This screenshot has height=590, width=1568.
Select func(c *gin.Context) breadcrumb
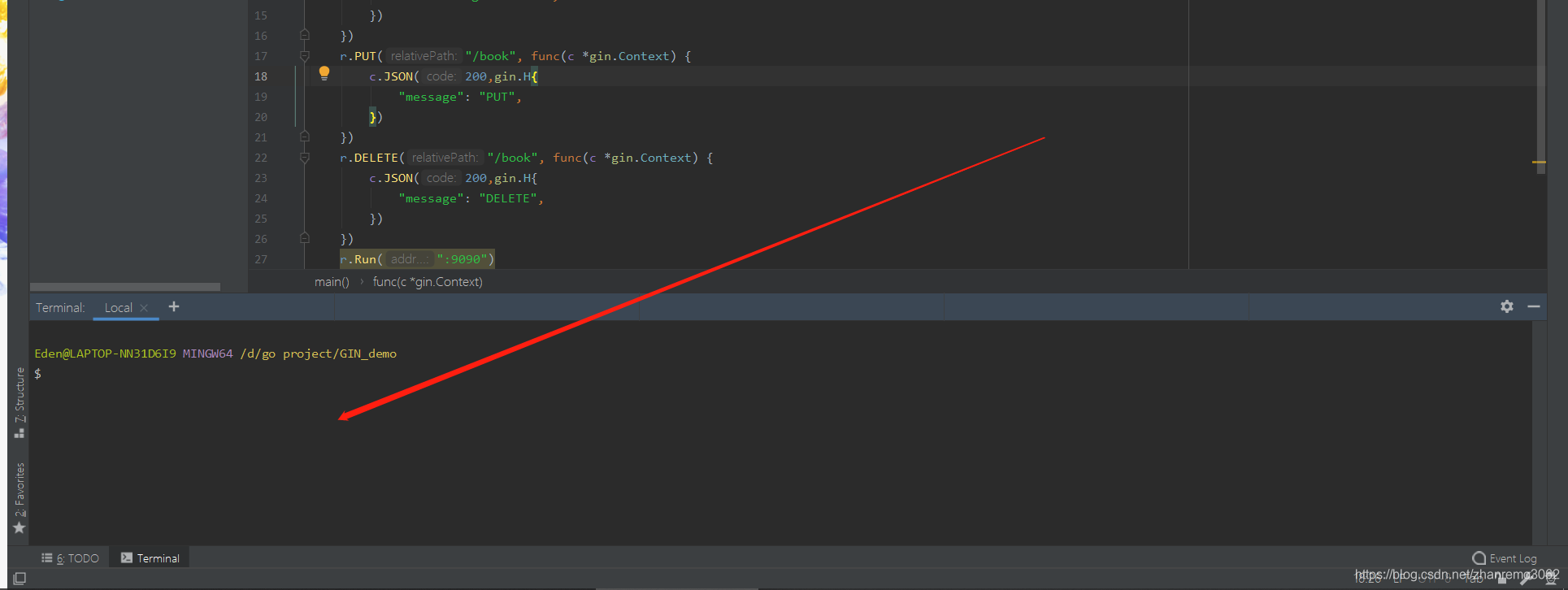coord(428,282)
